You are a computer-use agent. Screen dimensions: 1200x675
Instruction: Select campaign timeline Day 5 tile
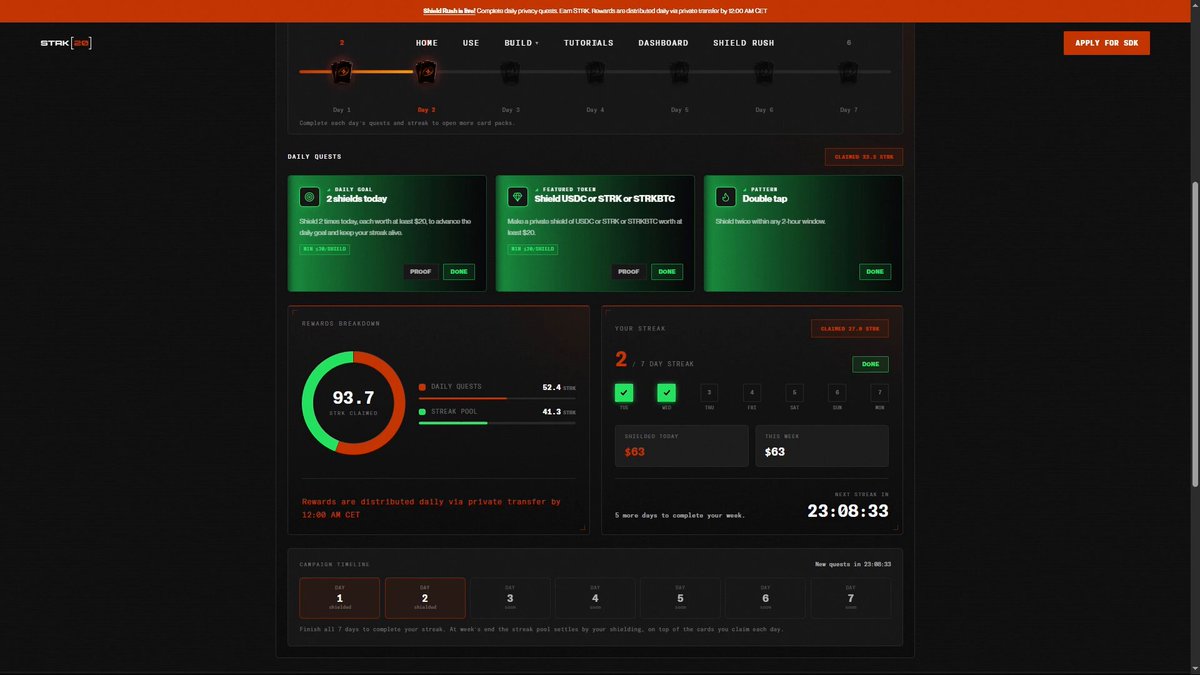(680, 598)
